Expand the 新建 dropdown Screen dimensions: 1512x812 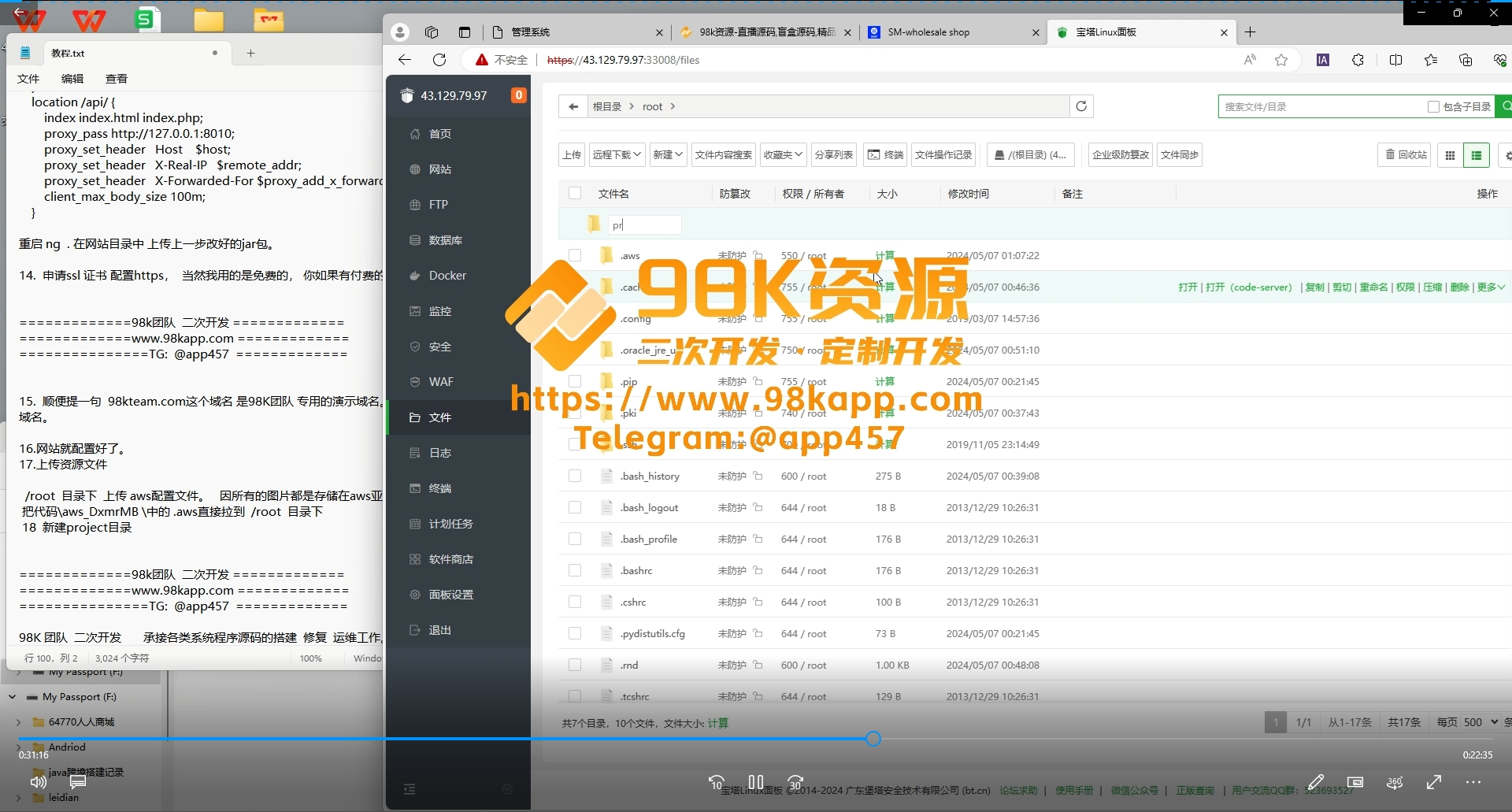668,155
